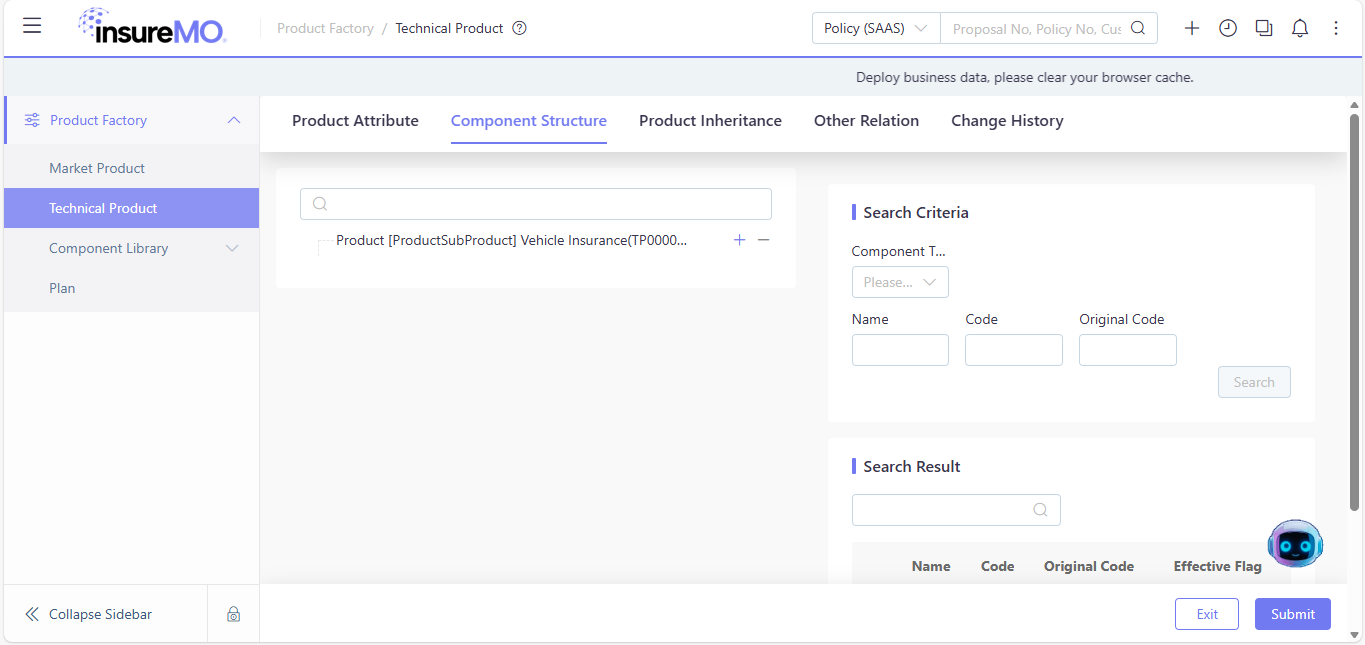The height and width of the screenshot is (645, 1365).
Task: Select the Vehicle Insurance product tree node
Action: coord(512,240)
